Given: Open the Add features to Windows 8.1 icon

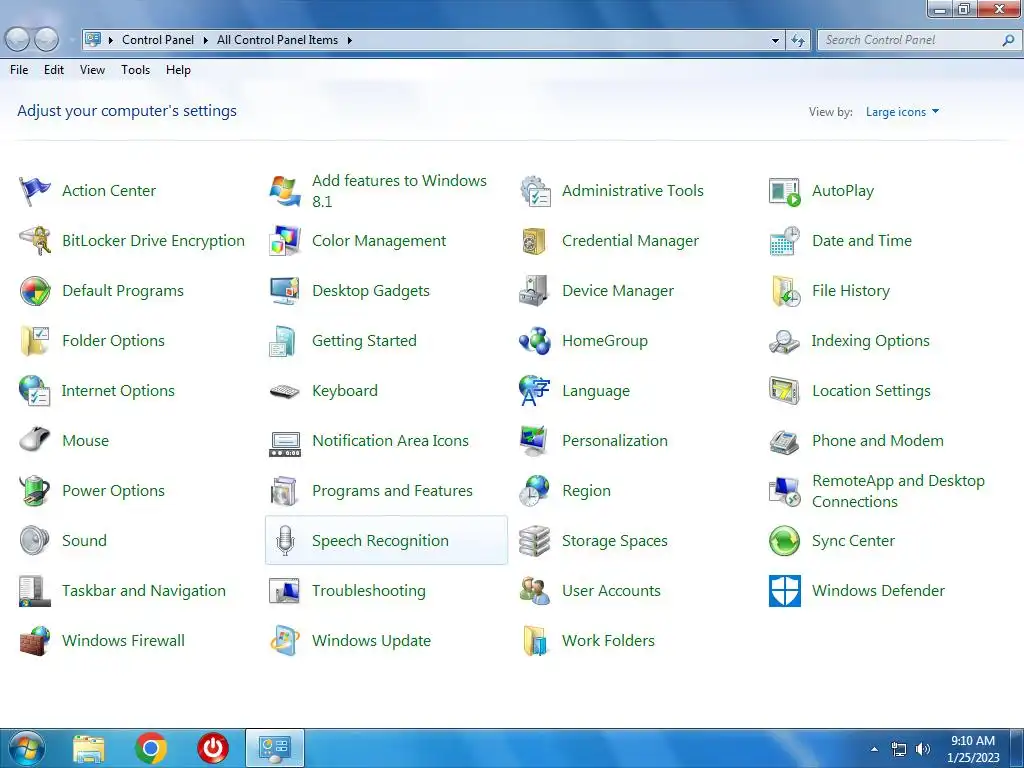Looking at the screenshot, I should click(x=285, y=191).
